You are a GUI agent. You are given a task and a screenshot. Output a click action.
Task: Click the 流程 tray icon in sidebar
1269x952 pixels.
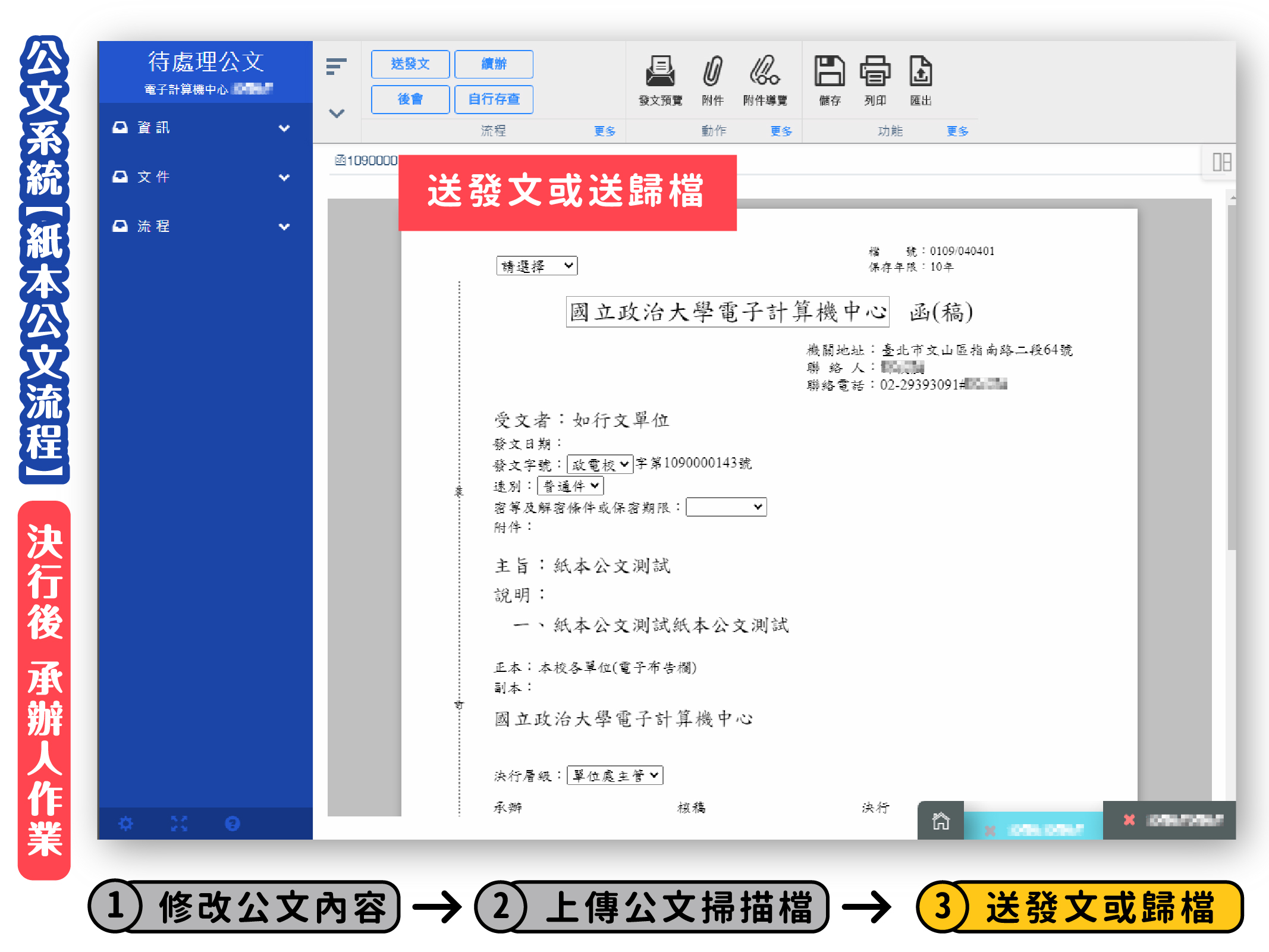point(120,226)
